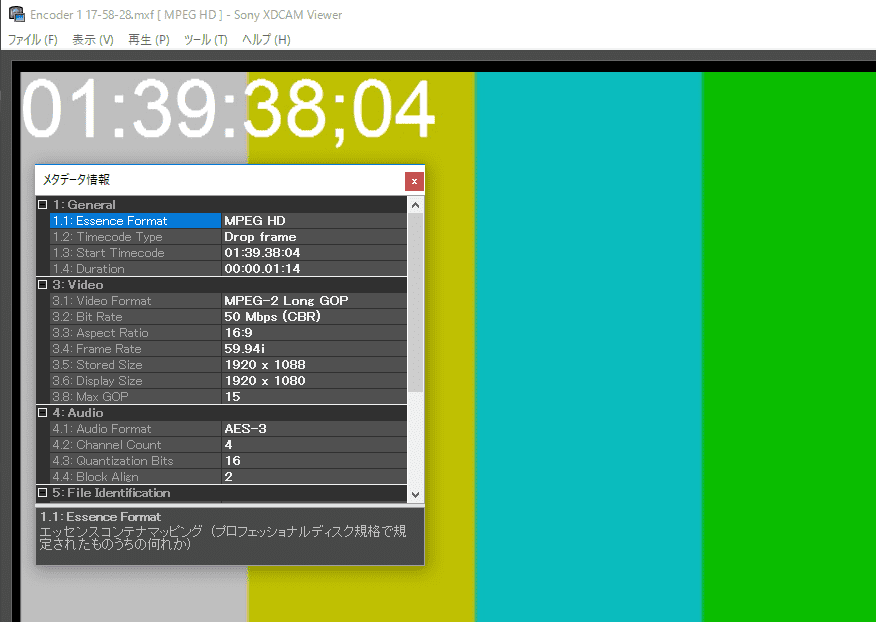Click the XDCAM Viewer app icon in title bar
Image resolution: width=876 pixels, height=622 pixels.
coord(15,15)
